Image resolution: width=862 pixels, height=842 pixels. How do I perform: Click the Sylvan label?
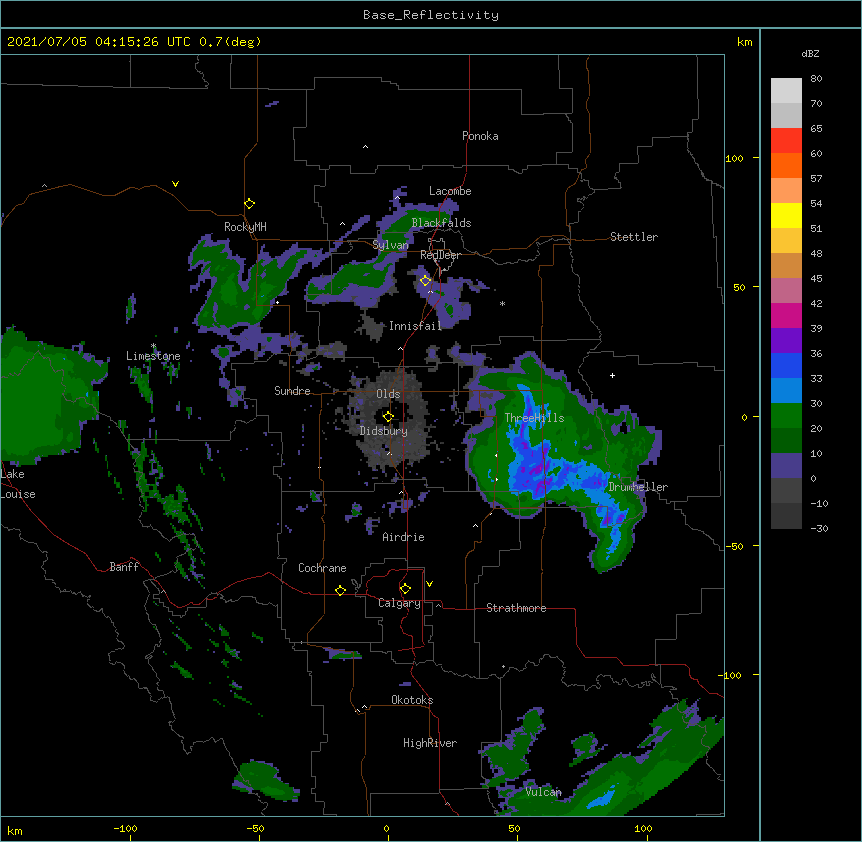point(390,245)
